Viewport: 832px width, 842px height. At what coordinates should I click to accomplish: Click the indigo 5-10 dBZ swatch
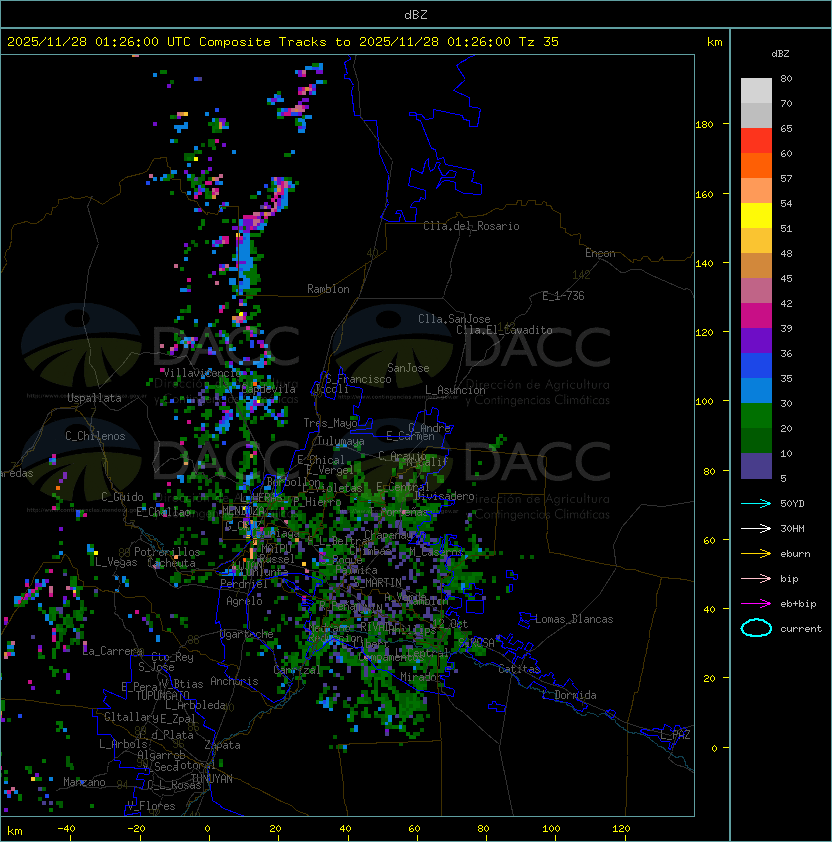pyautogui.click(x=756, y=466)
